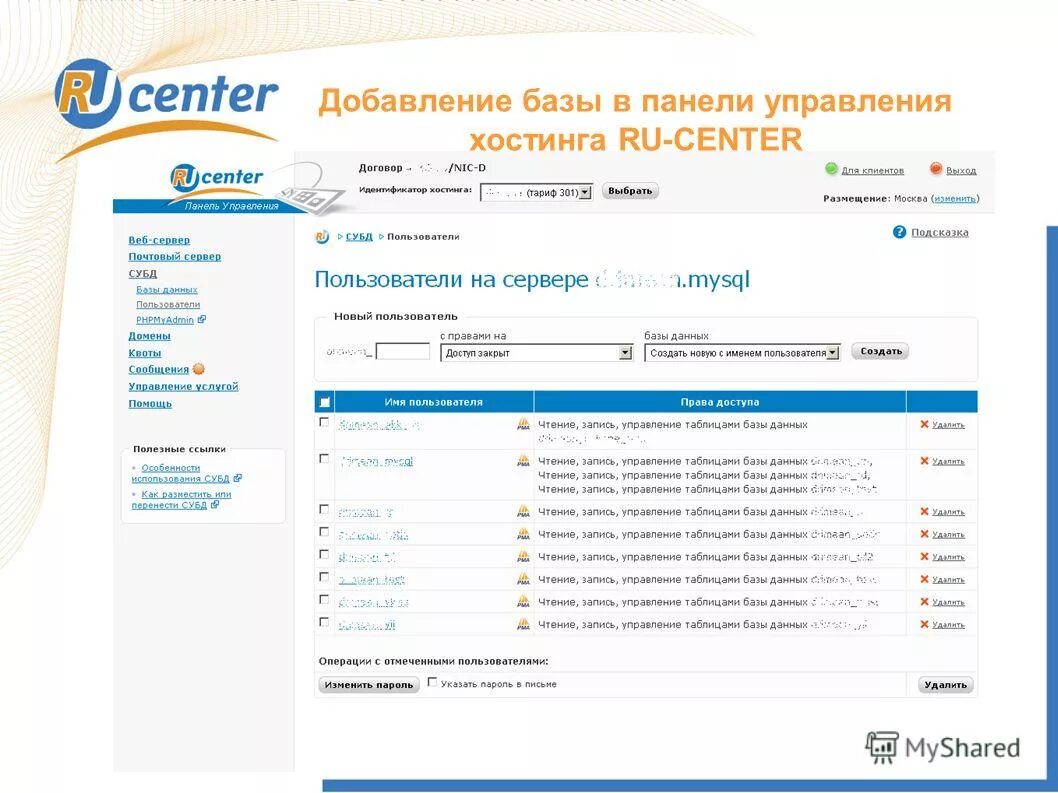Image resolution: width=1058 pixels, height=793 pixels.
Task: Click изменить link next to Москва
Action: point(955,198)
